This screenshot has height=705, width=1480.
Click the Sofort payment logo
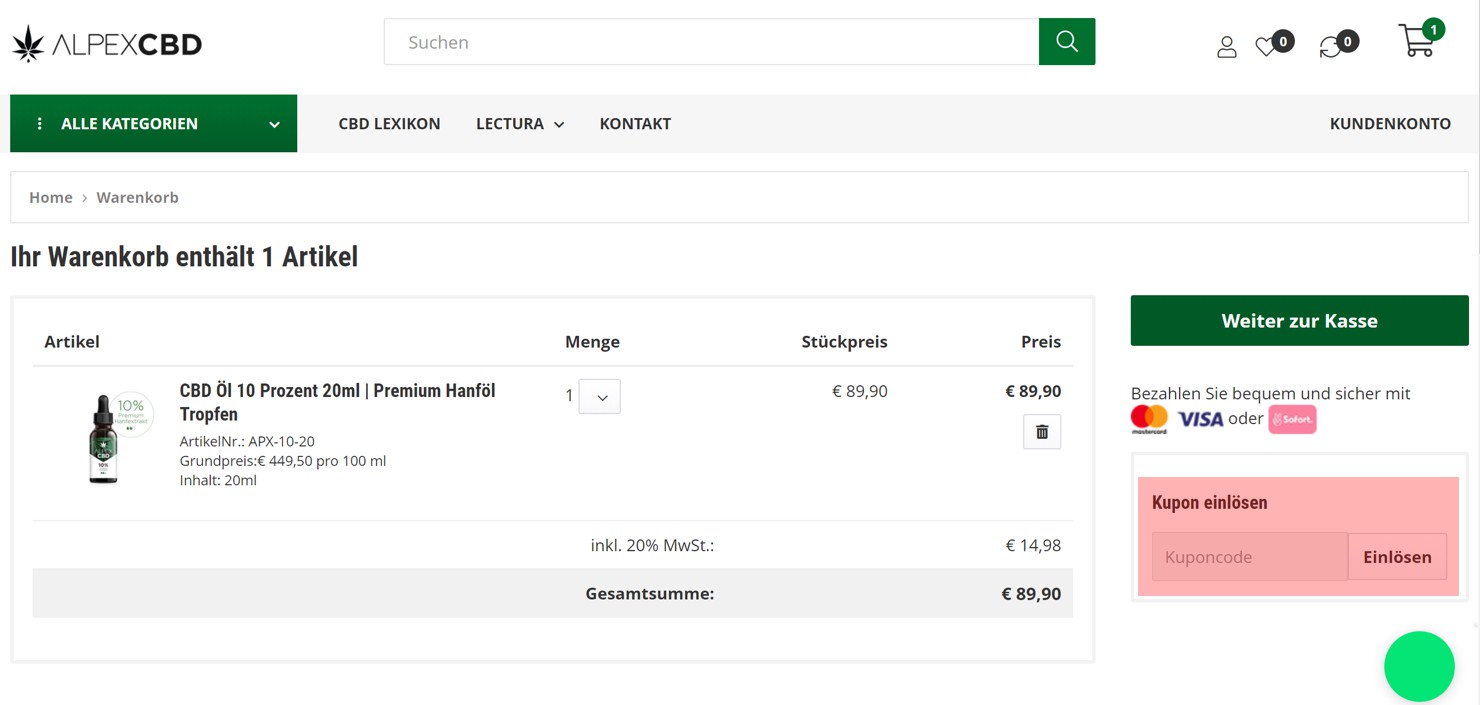pyautogui.click(x=1292, y=419)
